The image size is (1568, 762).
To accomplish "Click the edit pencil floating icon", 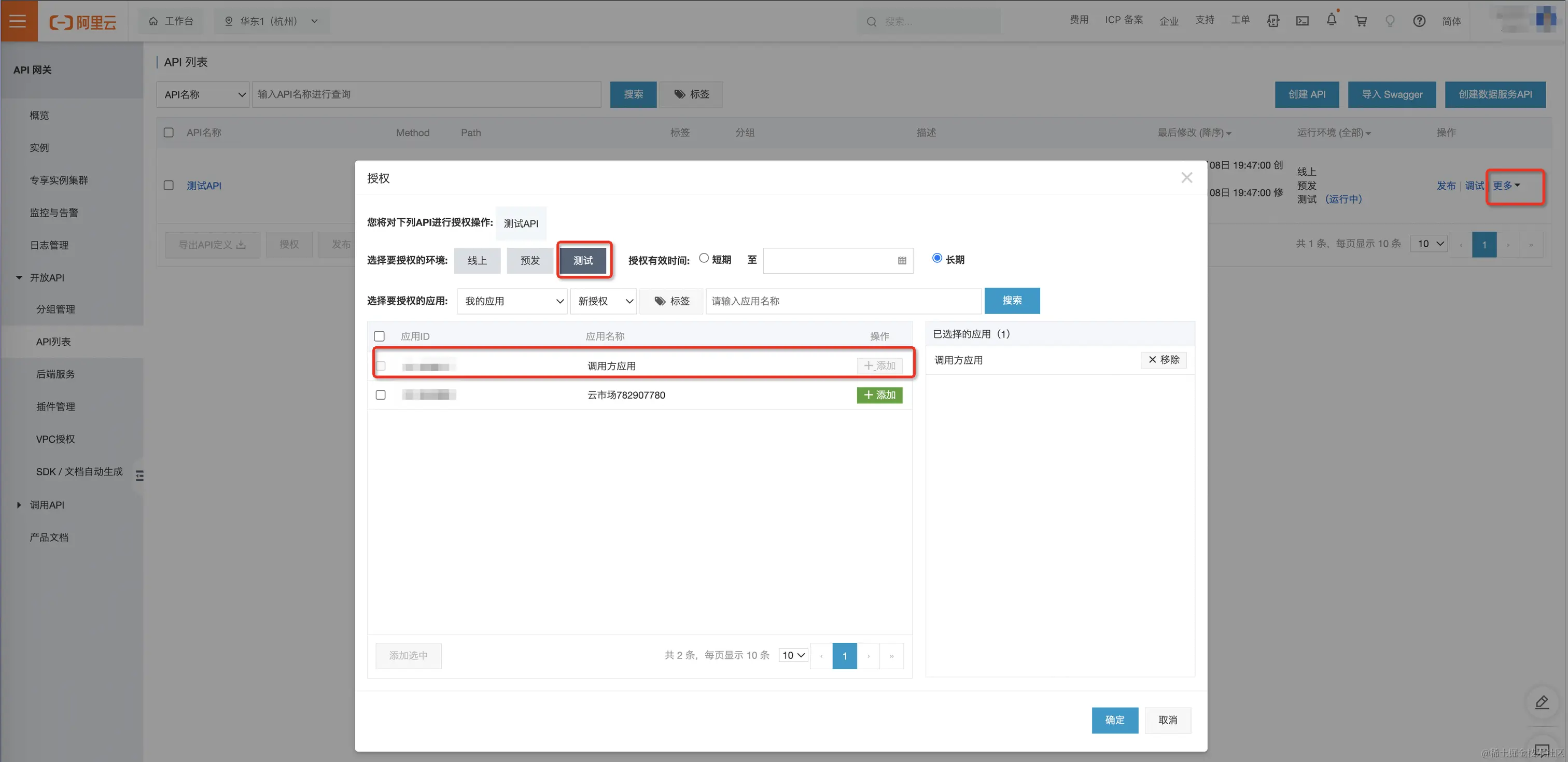I will click(1541, 702).
